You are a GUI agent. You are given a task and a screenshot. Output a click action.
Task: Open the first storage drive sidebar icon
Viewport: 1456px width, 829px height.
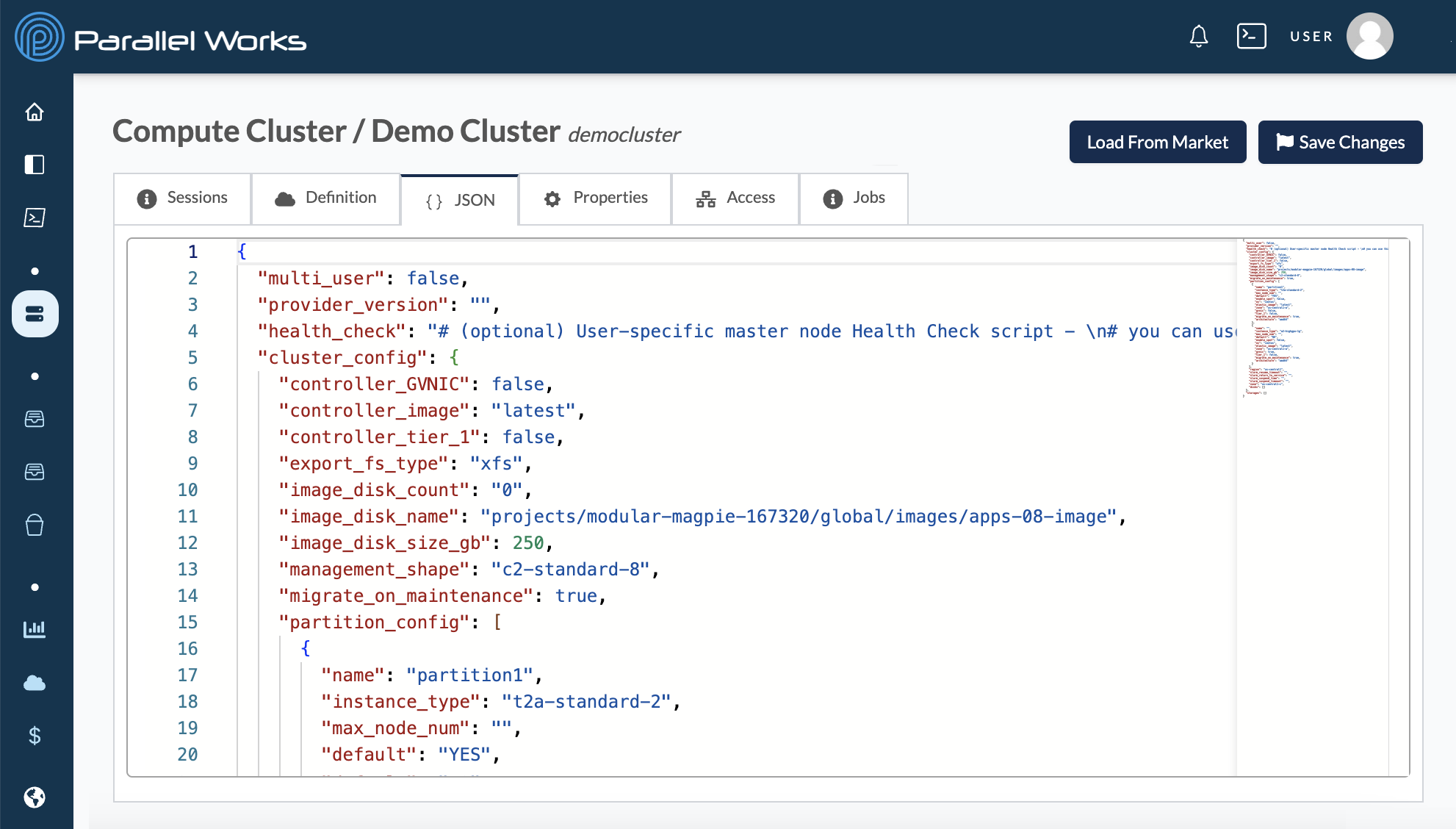point(35,419)
